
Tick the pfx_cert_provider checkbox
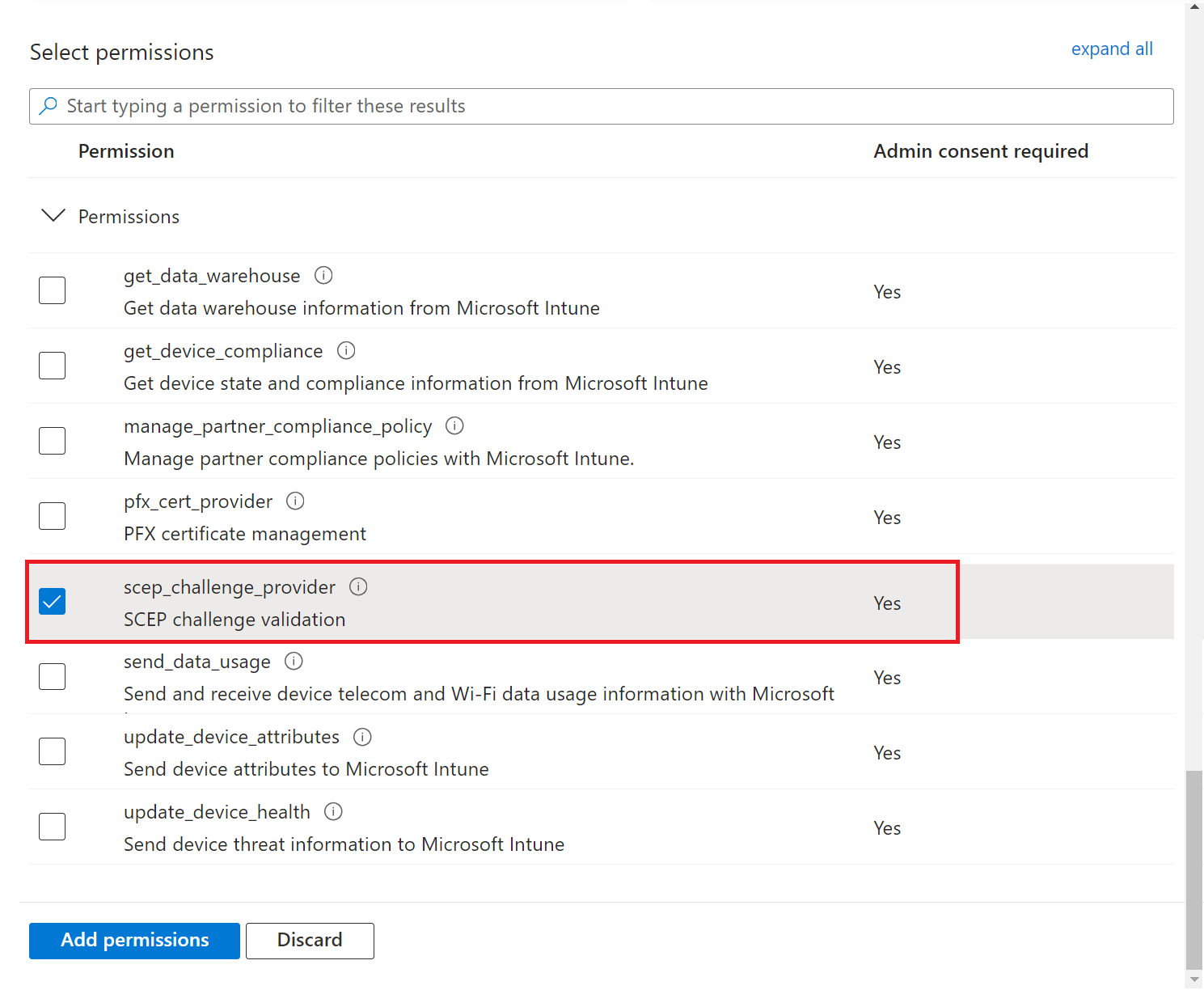pos(53,516)
